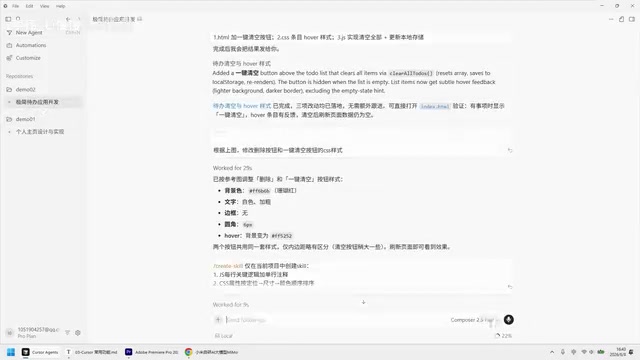Open the 03-Cursor markdown file in the taskbar
This screenshot has width=640, height=360.
click(x=91, y=352)
